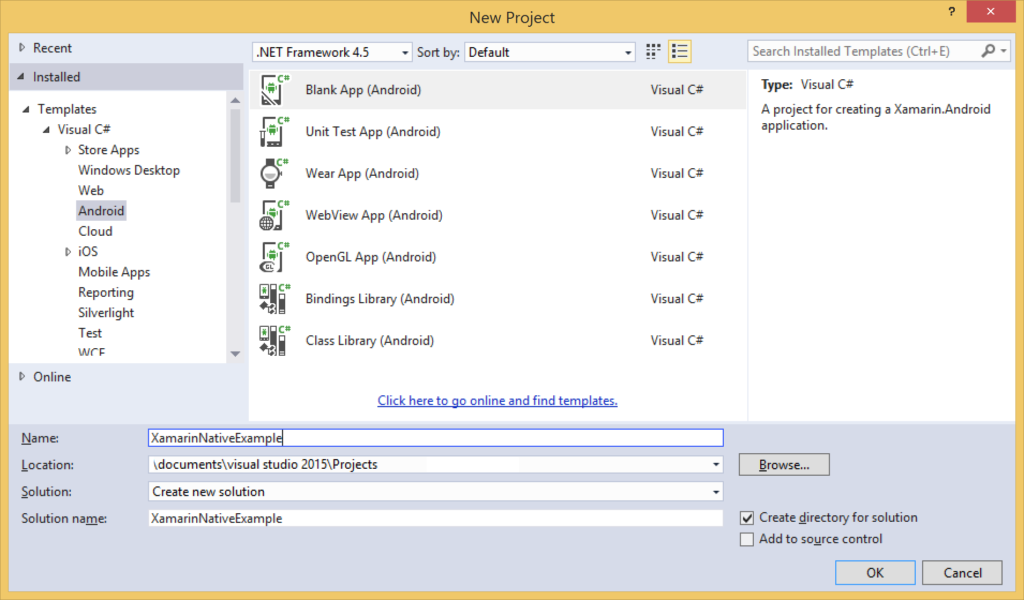The height and width of the screenshot is (600, 1024).
Task: Disable Create directory for solution
Action: (x=746, y=517)
